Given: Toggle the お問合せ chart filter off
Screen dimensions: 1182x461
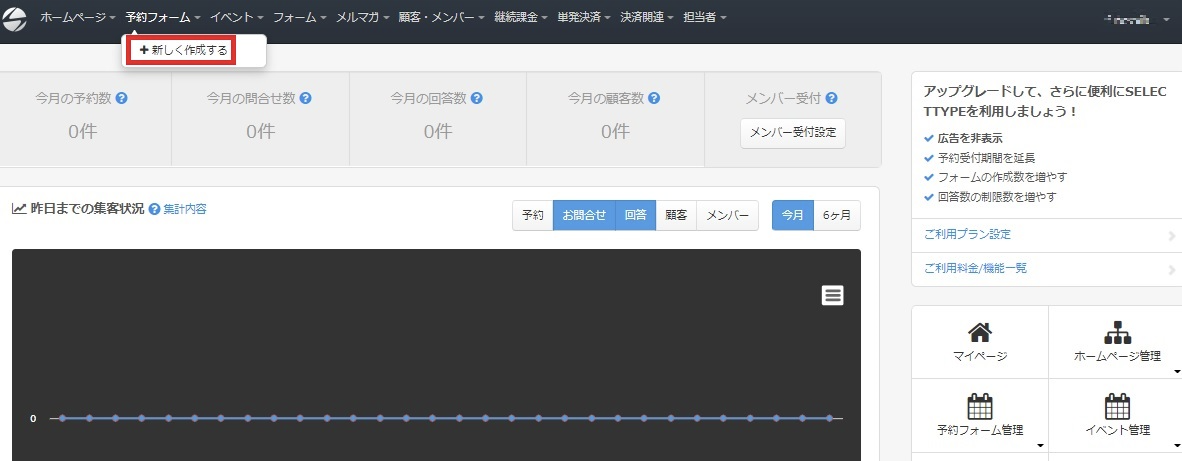Looking at the screenshot, I should (x=583, y=215).
